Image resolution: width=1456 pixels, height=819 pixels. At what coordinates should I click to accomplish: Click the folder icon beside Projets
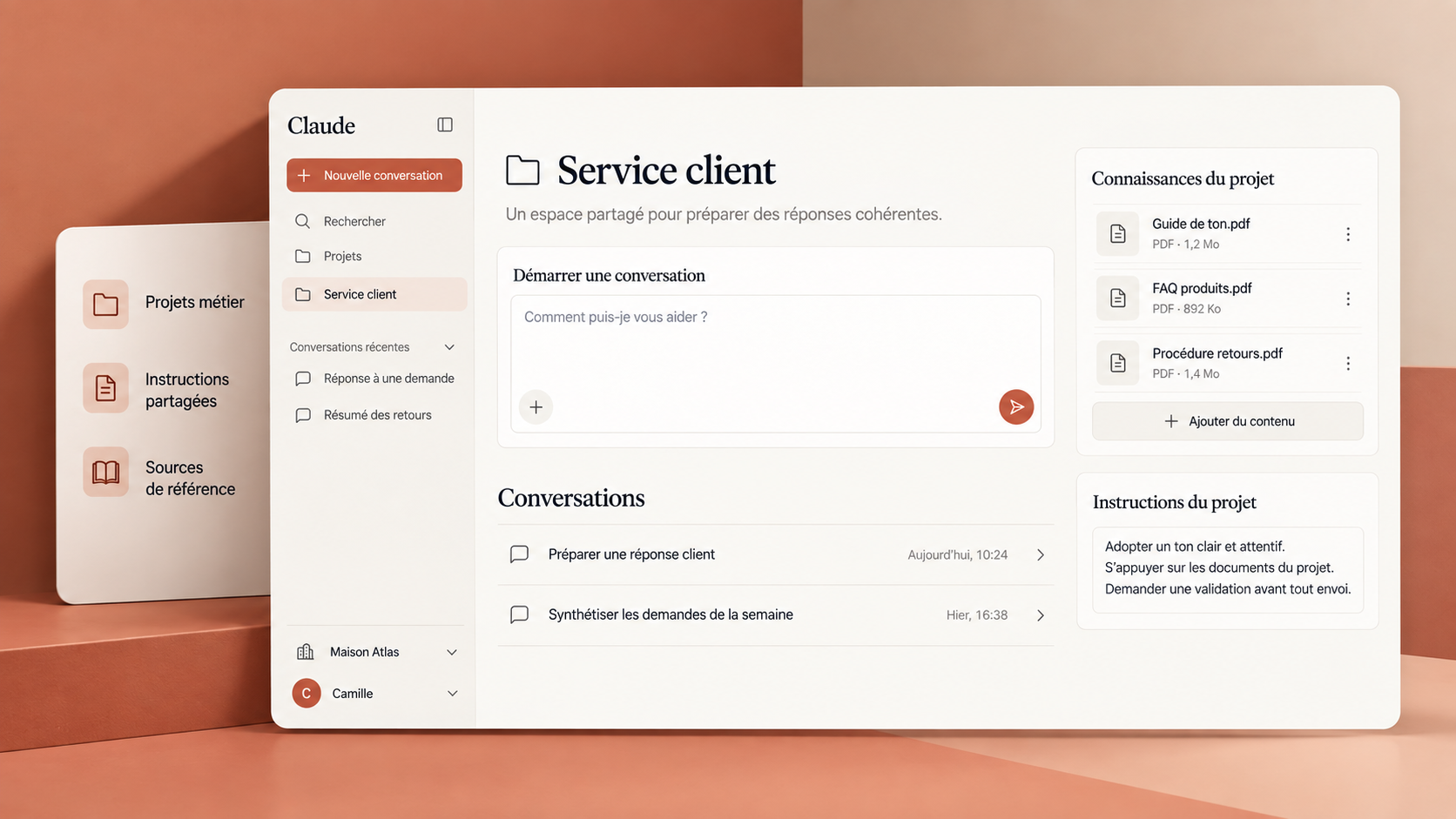click(x=302, y=256)
